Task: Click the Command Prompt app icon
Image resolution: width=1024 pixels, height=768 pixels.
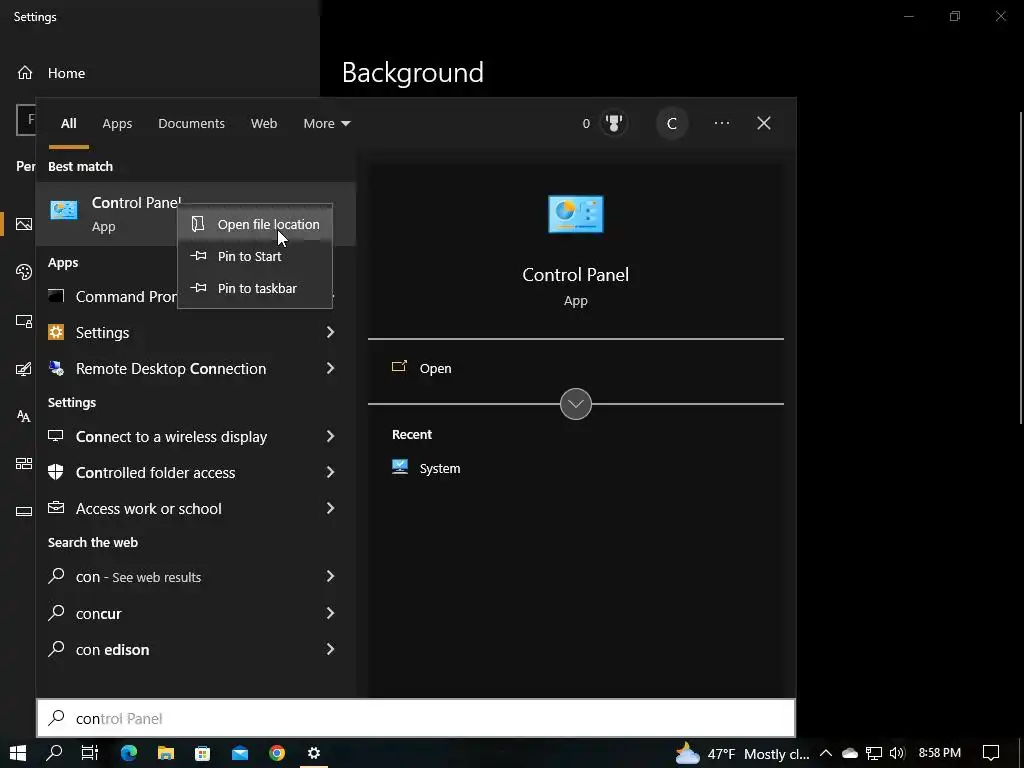Action: 56,296
